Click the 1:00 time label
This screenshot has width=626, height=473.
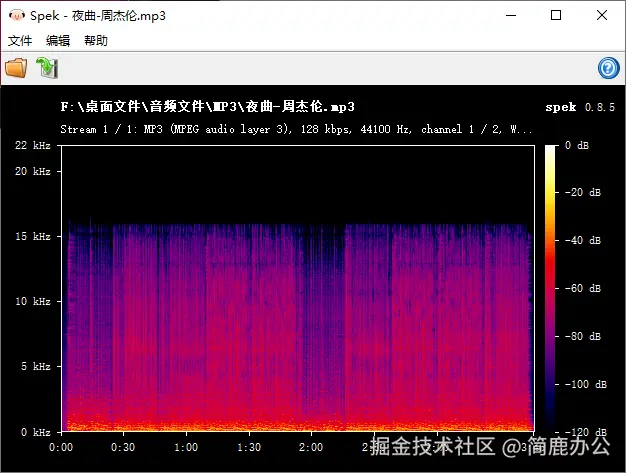[186, 447]
